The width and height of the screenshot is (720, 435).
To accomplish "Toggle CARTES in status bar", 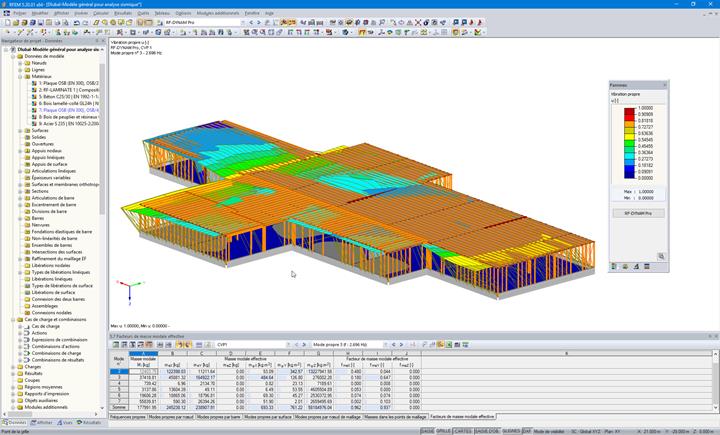I will point(462,431).
